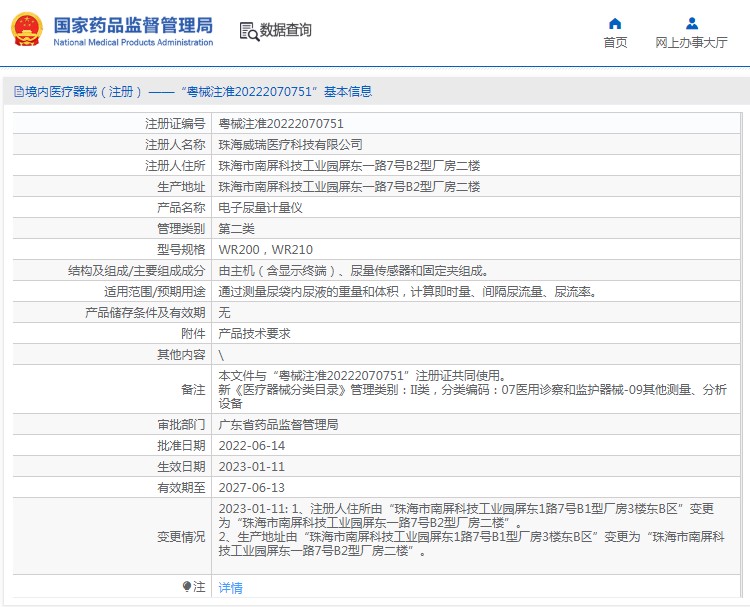The height and width of the screenshot is (607, 750).
Task: Click the 国家药品监督管理局 site title
Action: coord(132,24)
